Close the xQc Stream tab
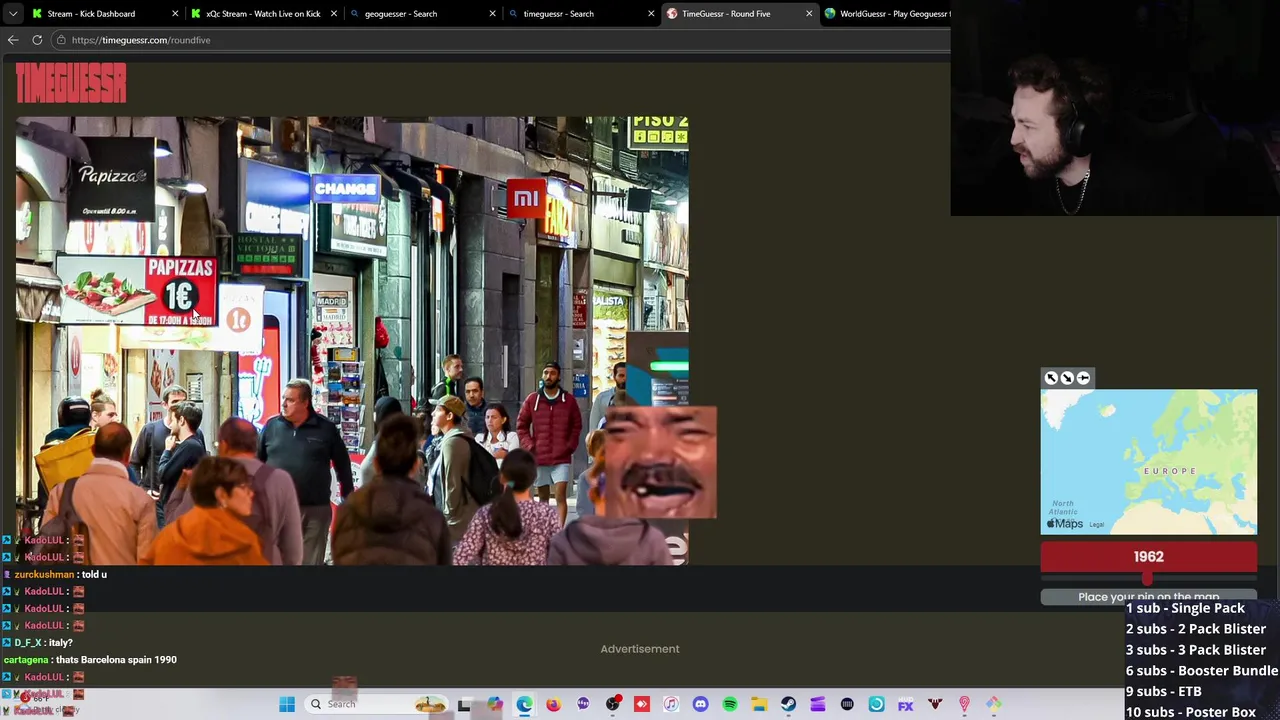Viewport: 1280px width, 720px height. click(x=333, y=14)
